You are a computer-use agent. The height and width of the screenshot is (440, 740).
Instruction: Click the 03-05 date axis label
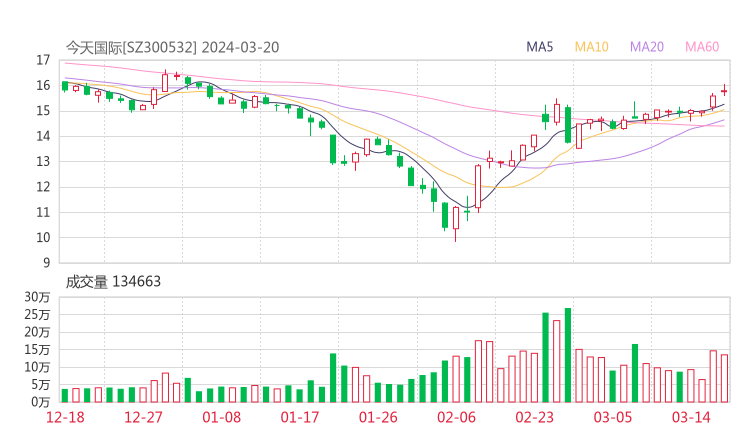(x=613, y=417)
